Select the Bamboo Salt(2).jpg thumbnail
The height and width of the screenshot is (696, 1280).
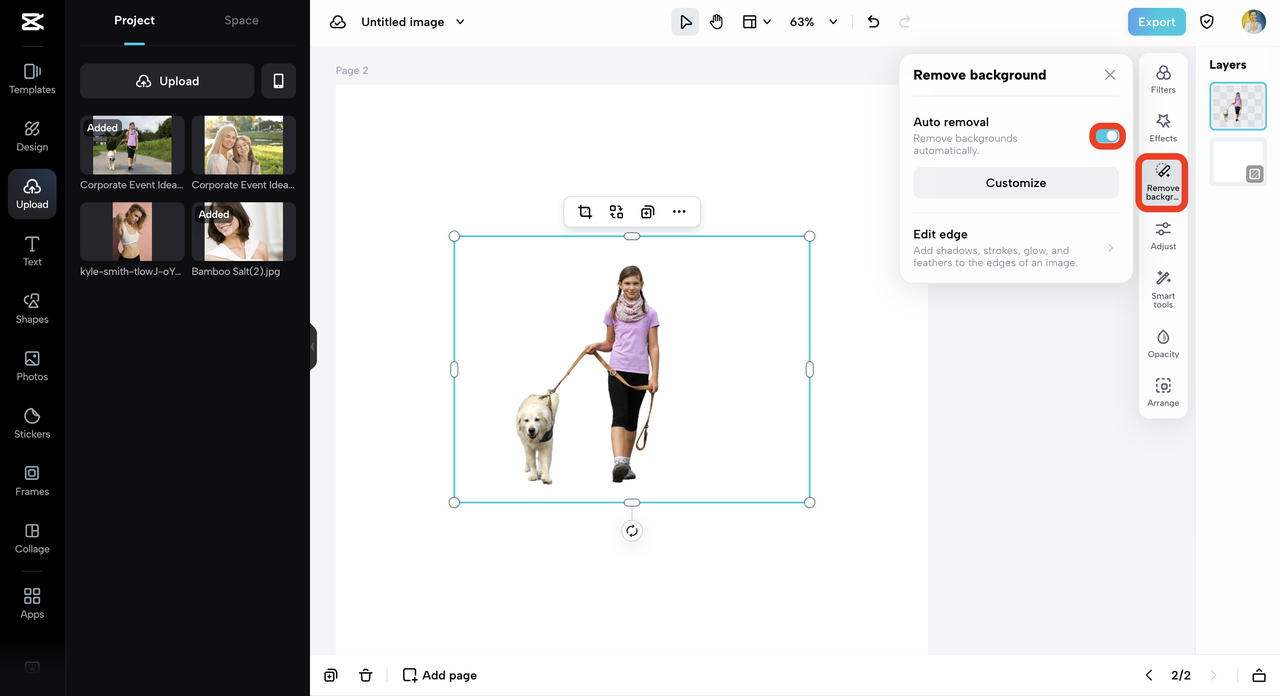[244, 232]
